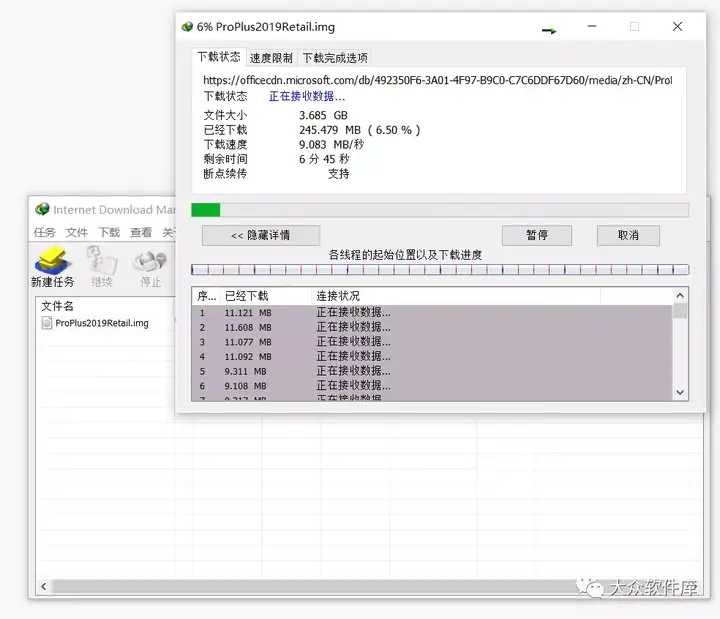Click the downloaded value 245.479 MB
The image size is (720, 619).
coord(330,130)
